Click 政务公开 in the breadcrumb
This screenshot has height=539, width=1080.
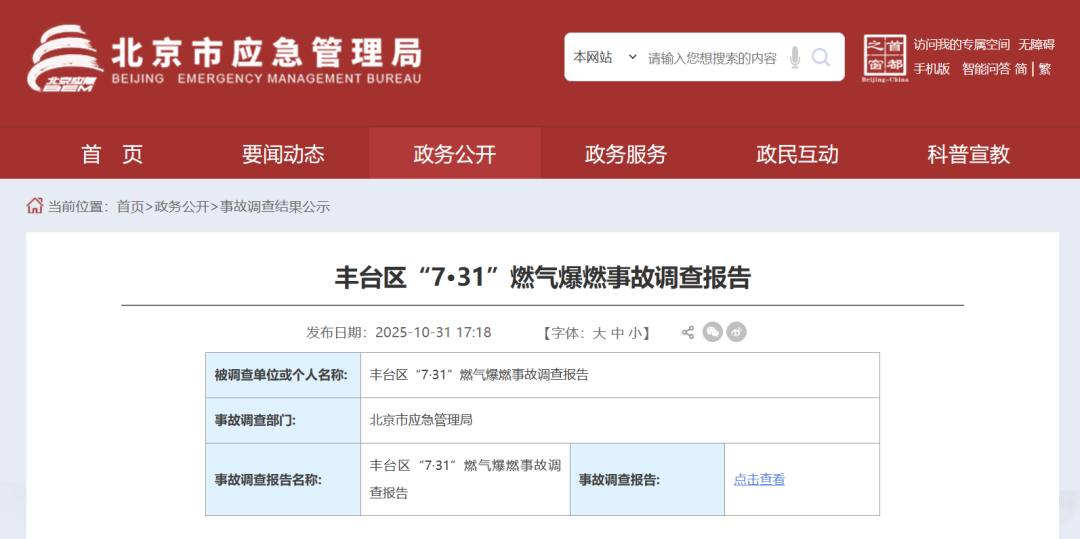[182, 207]
